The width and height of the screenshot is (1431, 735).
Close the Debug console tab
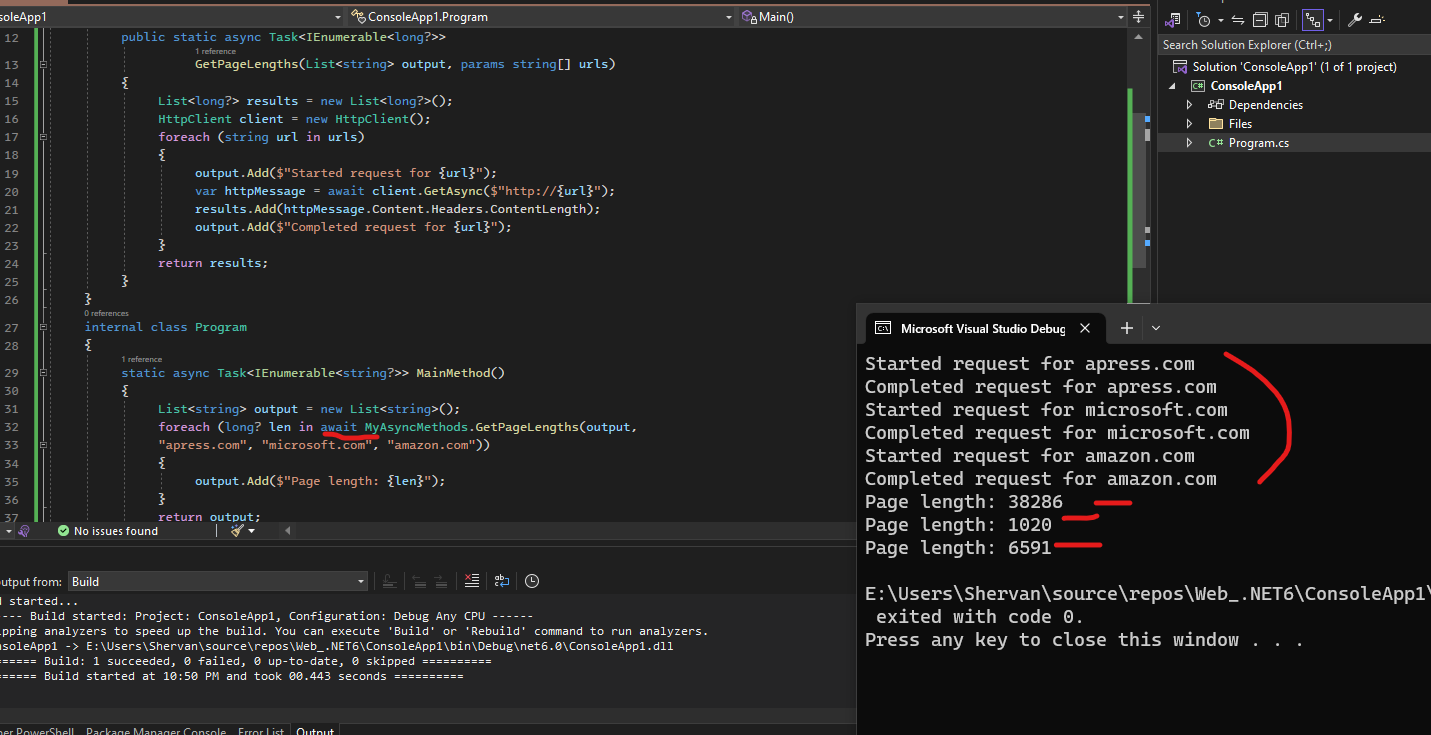[x=1086, y=328]
